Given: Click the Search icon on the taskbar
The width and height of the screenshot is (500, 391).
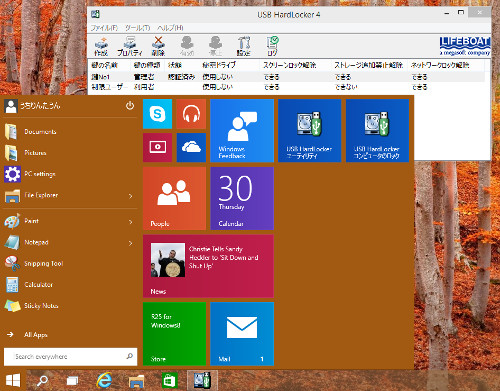Looking at the screenshot, I should pyautogui.click(x=42, y=380).
